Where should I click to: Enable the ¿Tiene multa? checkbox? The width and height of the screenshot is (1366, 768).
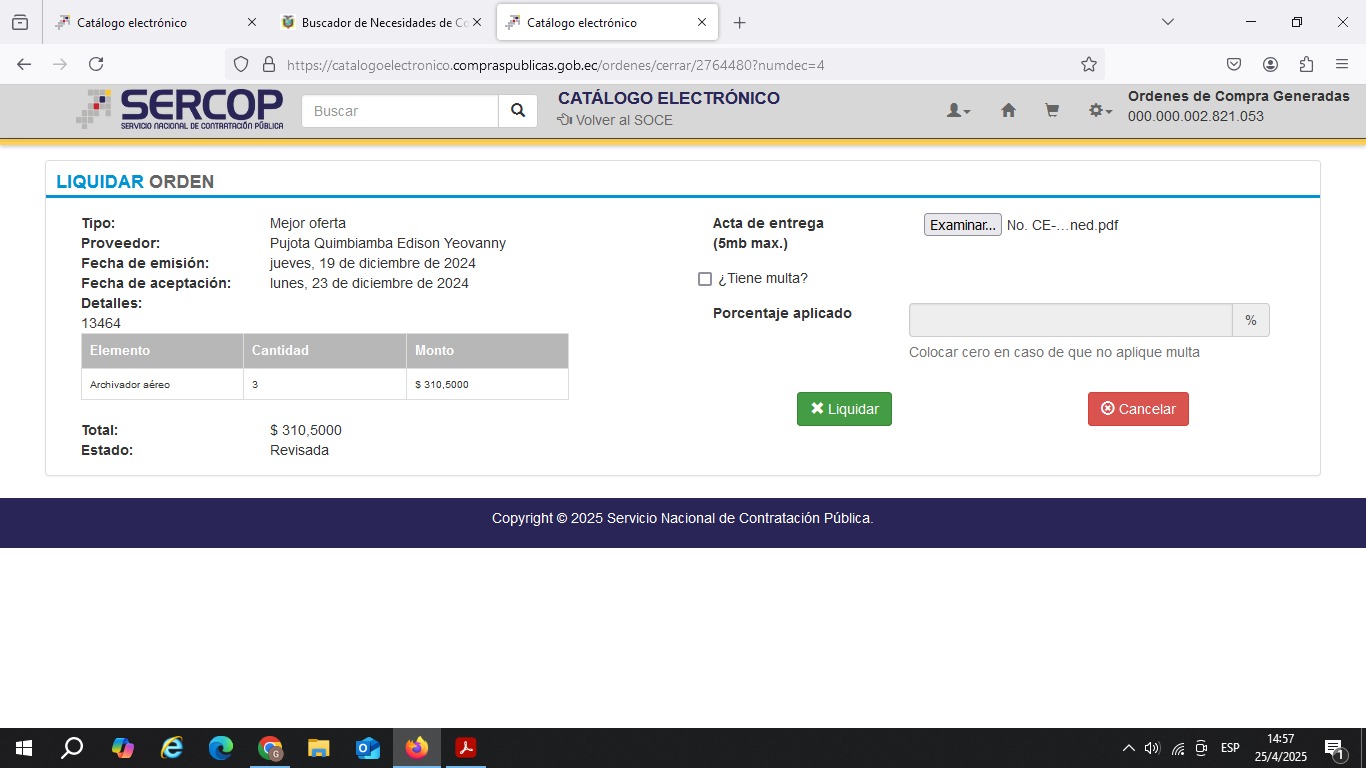(x=705, y=279)
